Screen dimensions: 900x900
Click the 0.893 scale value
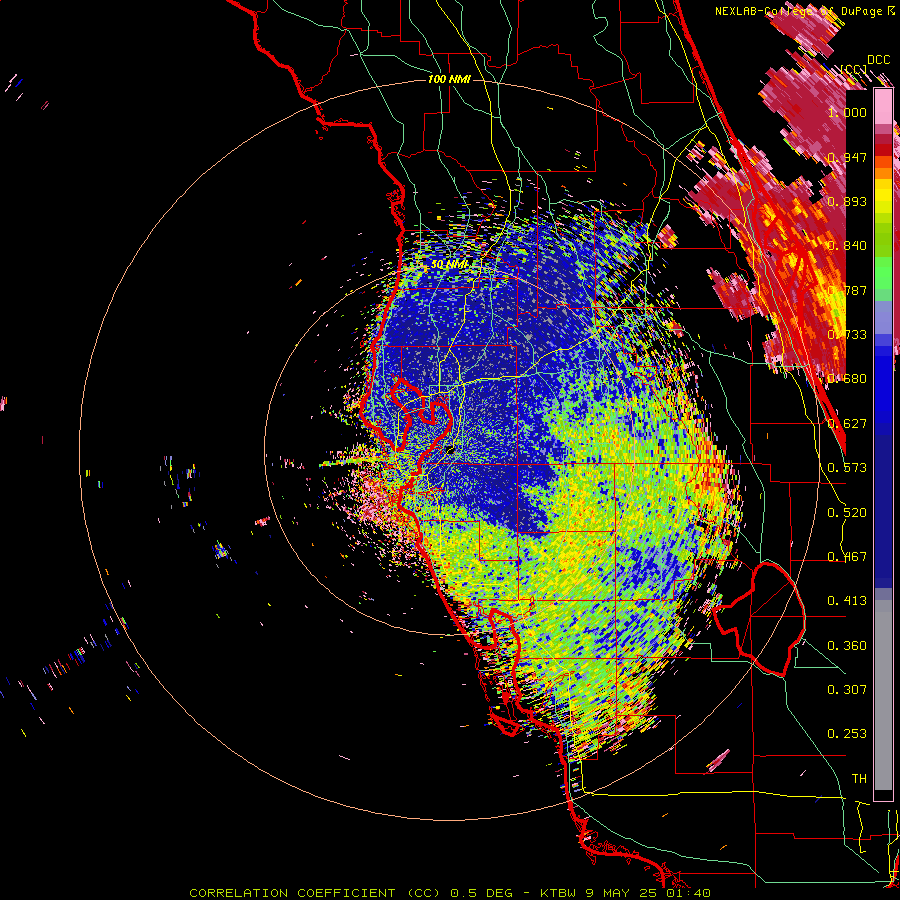(847, 201)
